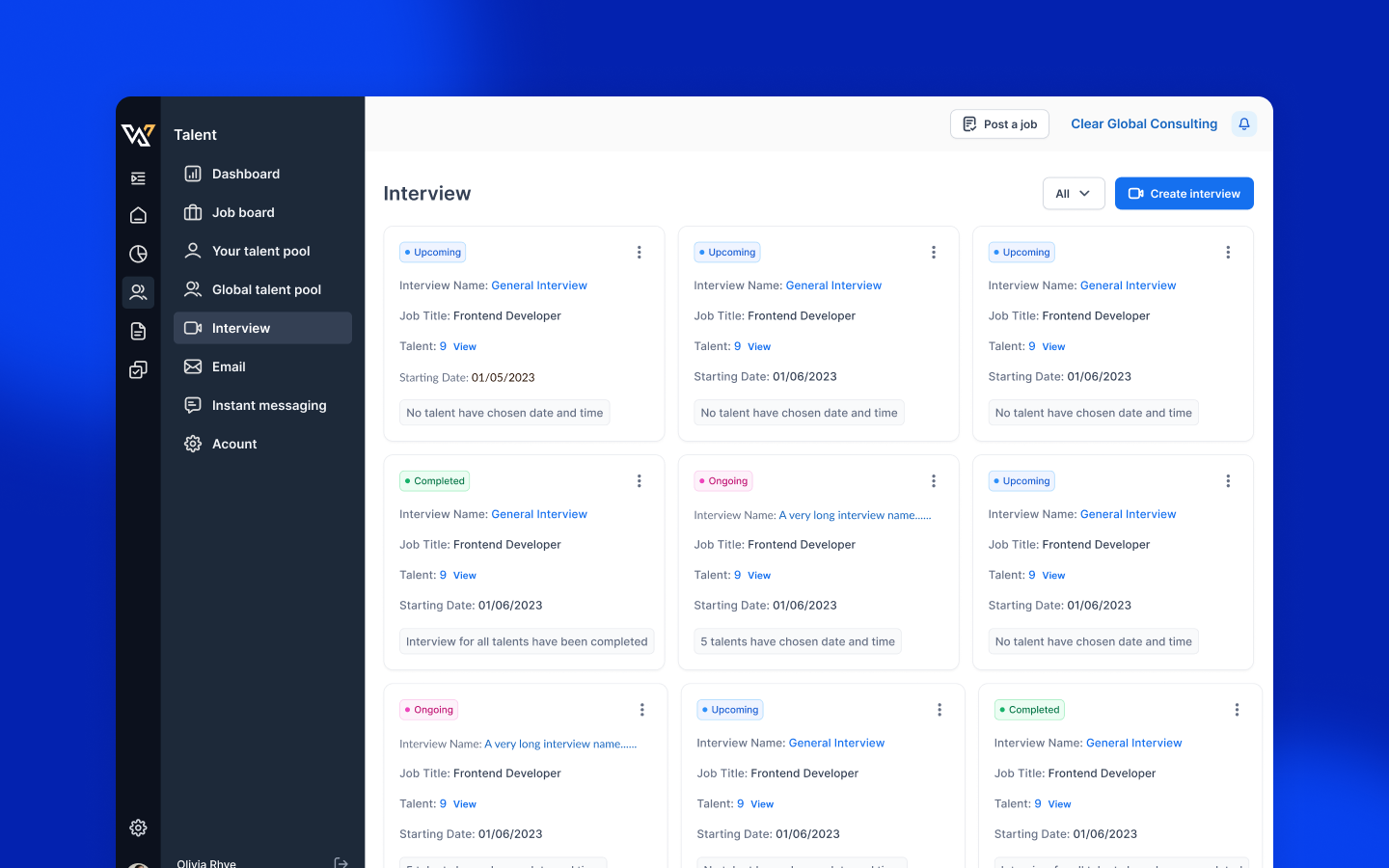Open long interview name link in third row

pyautogui.click(x=560, y=744)
